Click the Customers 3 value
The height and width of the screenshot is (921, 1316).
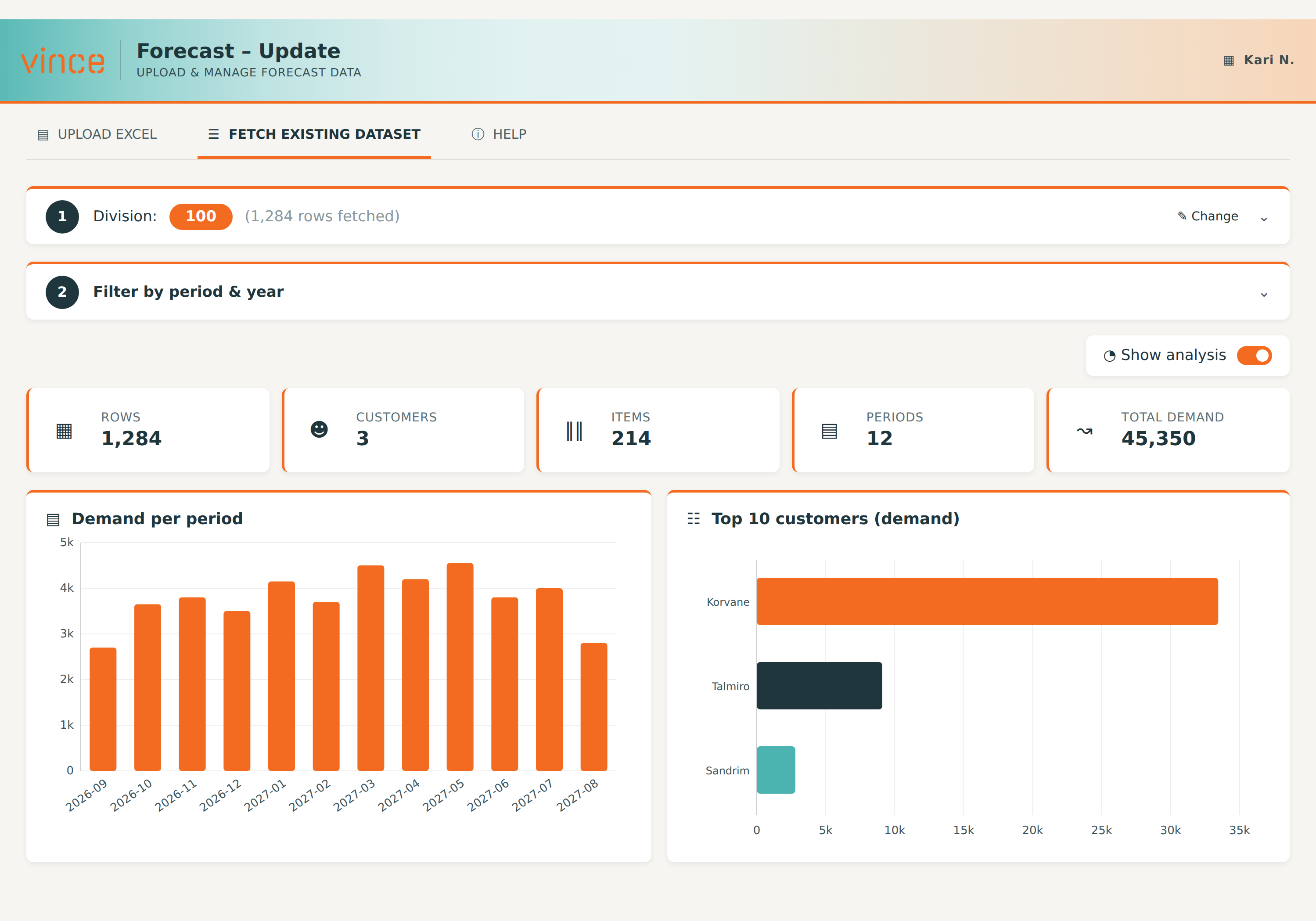tap(362, 439)
